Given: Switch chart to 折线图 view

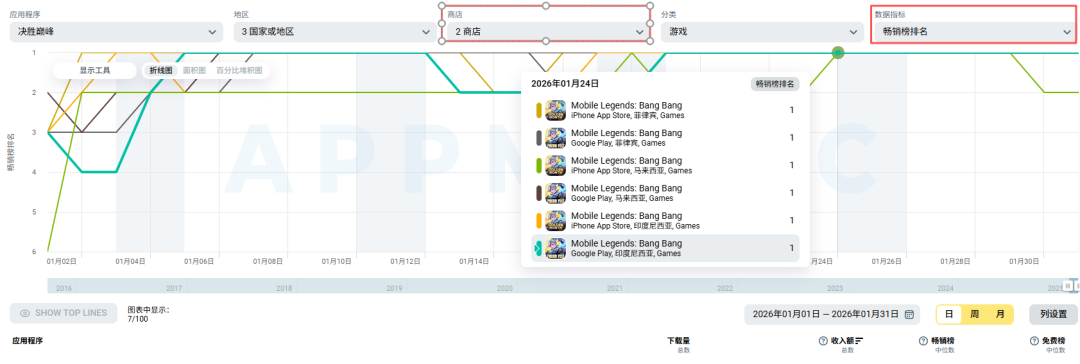Looking at the screenshot, I should pos(162,70).
